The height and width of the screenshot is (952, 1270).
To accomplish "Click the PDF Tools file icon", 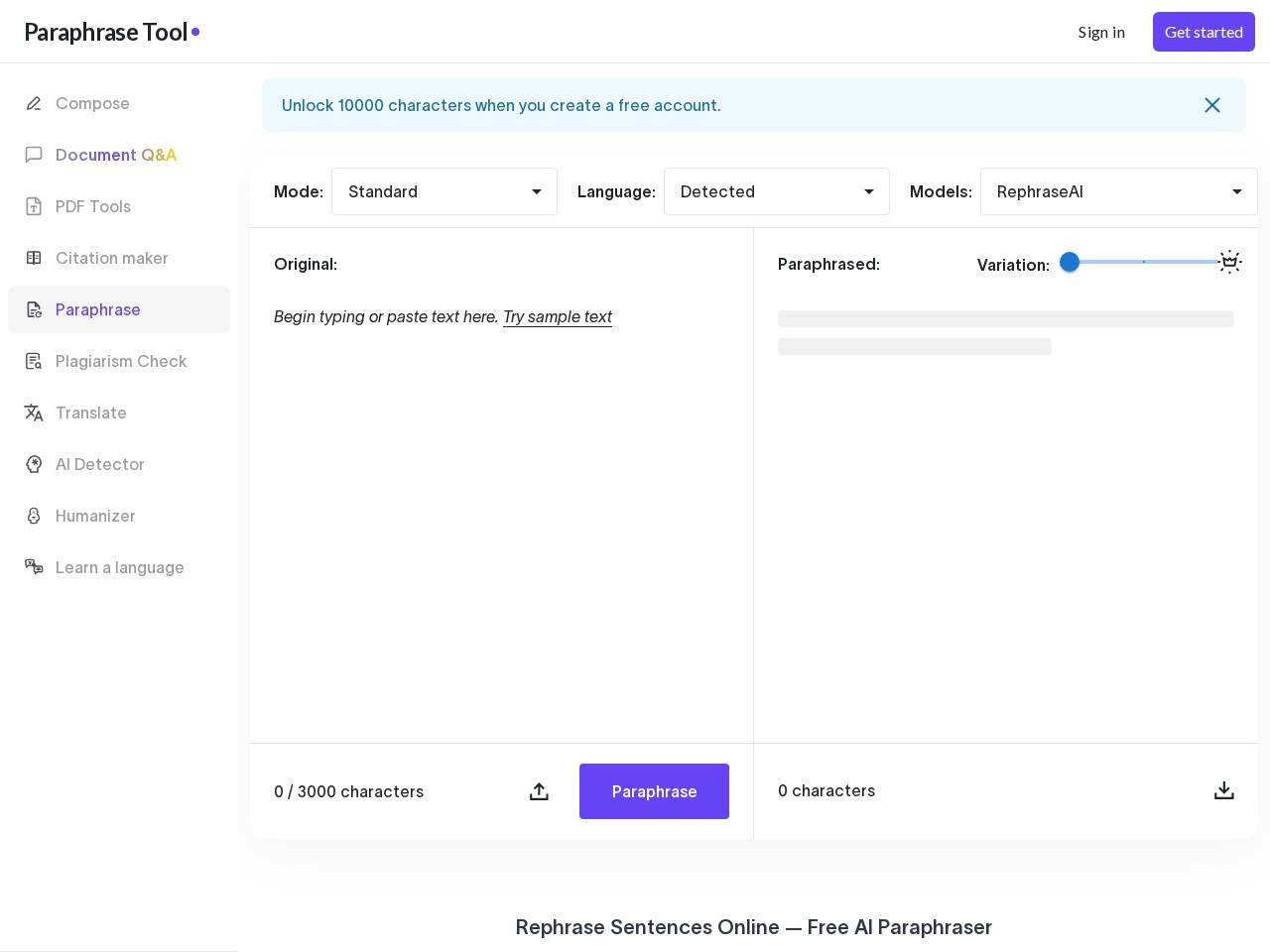I will pyautogui.click(x=34, y=206).
